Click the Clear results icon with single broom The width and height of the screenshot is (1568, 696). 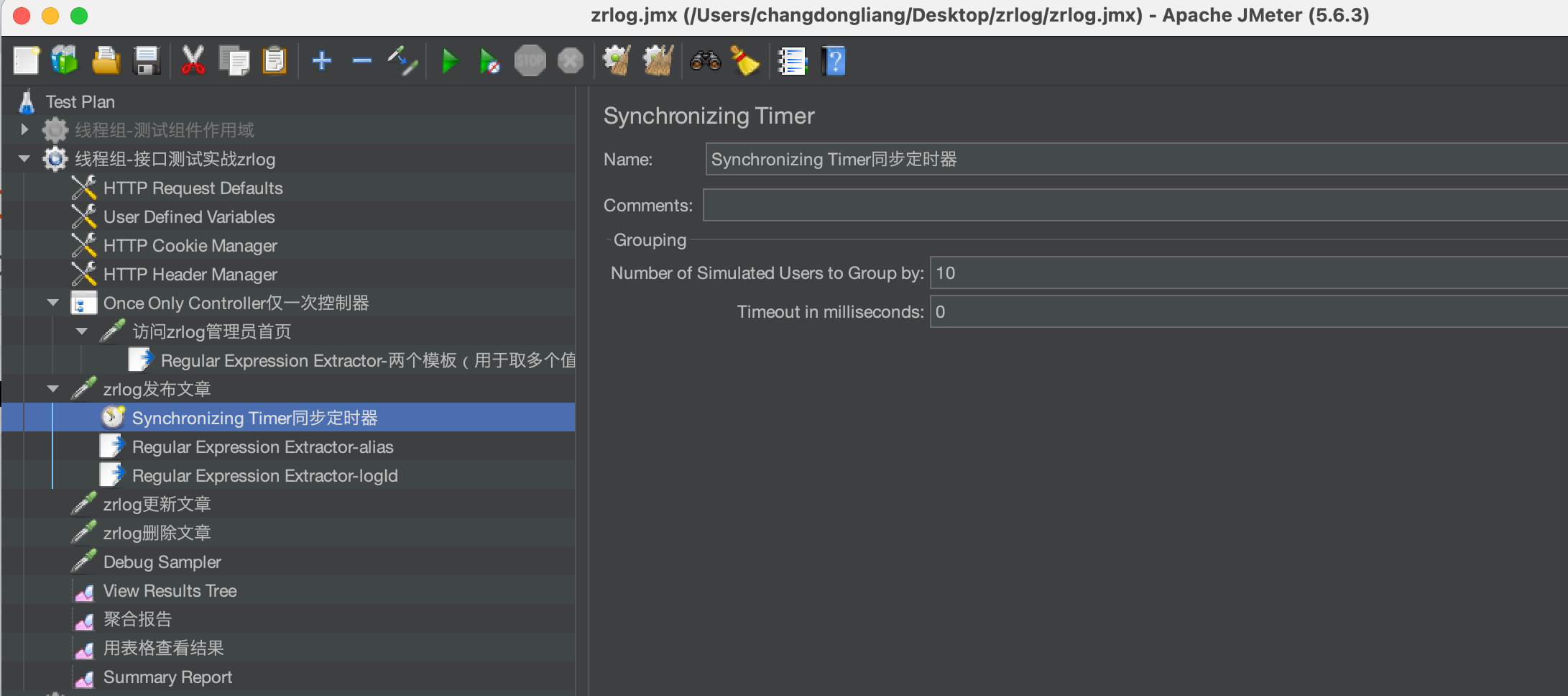[x=617, y=60]
